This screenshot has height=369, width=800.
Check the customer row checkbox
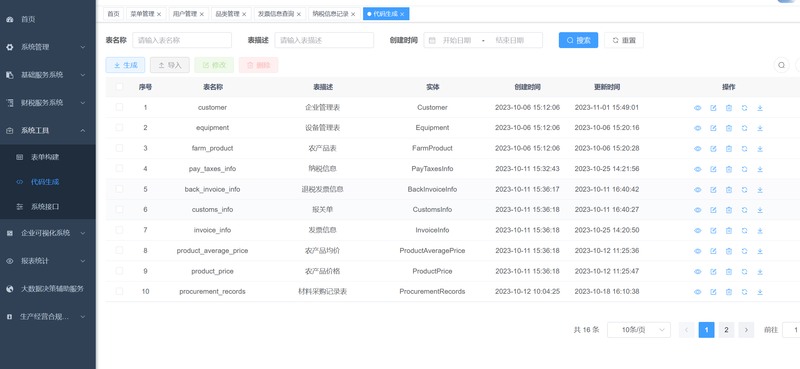coord(119,107)
